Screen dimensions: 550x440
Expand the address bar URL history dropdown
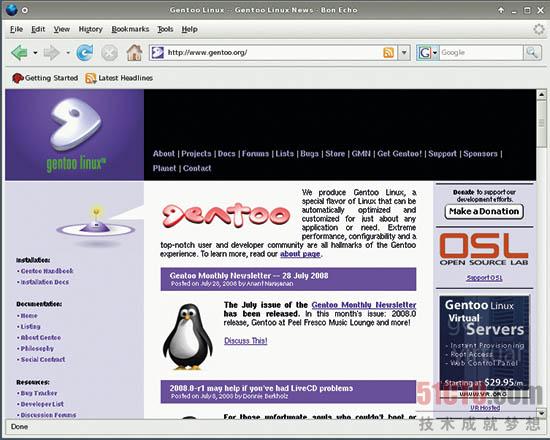pyautogui.click(x=404, y=53)
